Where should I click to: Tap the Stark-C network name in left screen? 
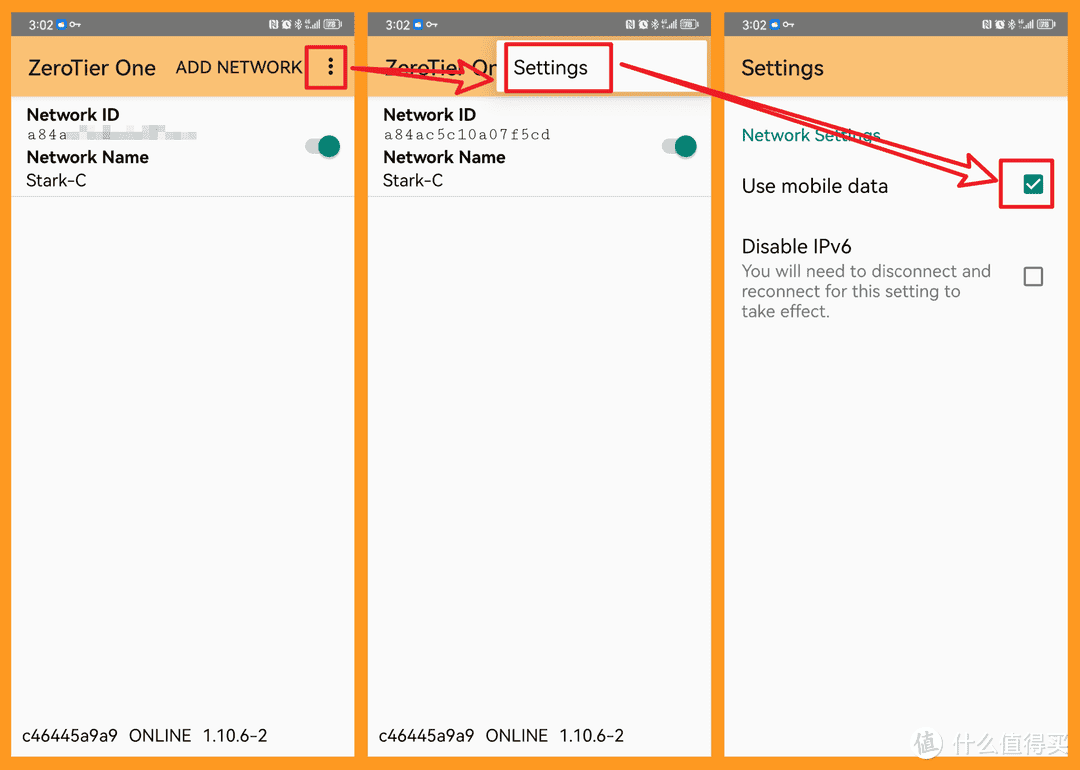coord(56,181)
